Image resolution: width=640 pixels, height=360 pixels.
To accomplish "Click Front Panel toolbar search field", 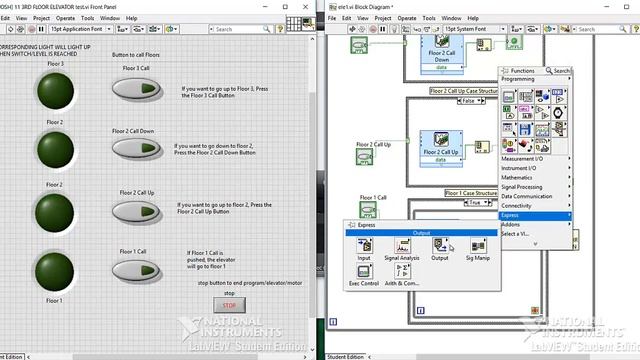I will [x=240, y=29].
